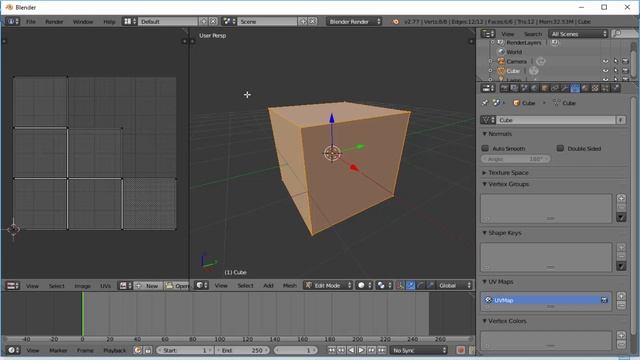Click the Timeline editor type icon
640x360 pixels.
13,350
